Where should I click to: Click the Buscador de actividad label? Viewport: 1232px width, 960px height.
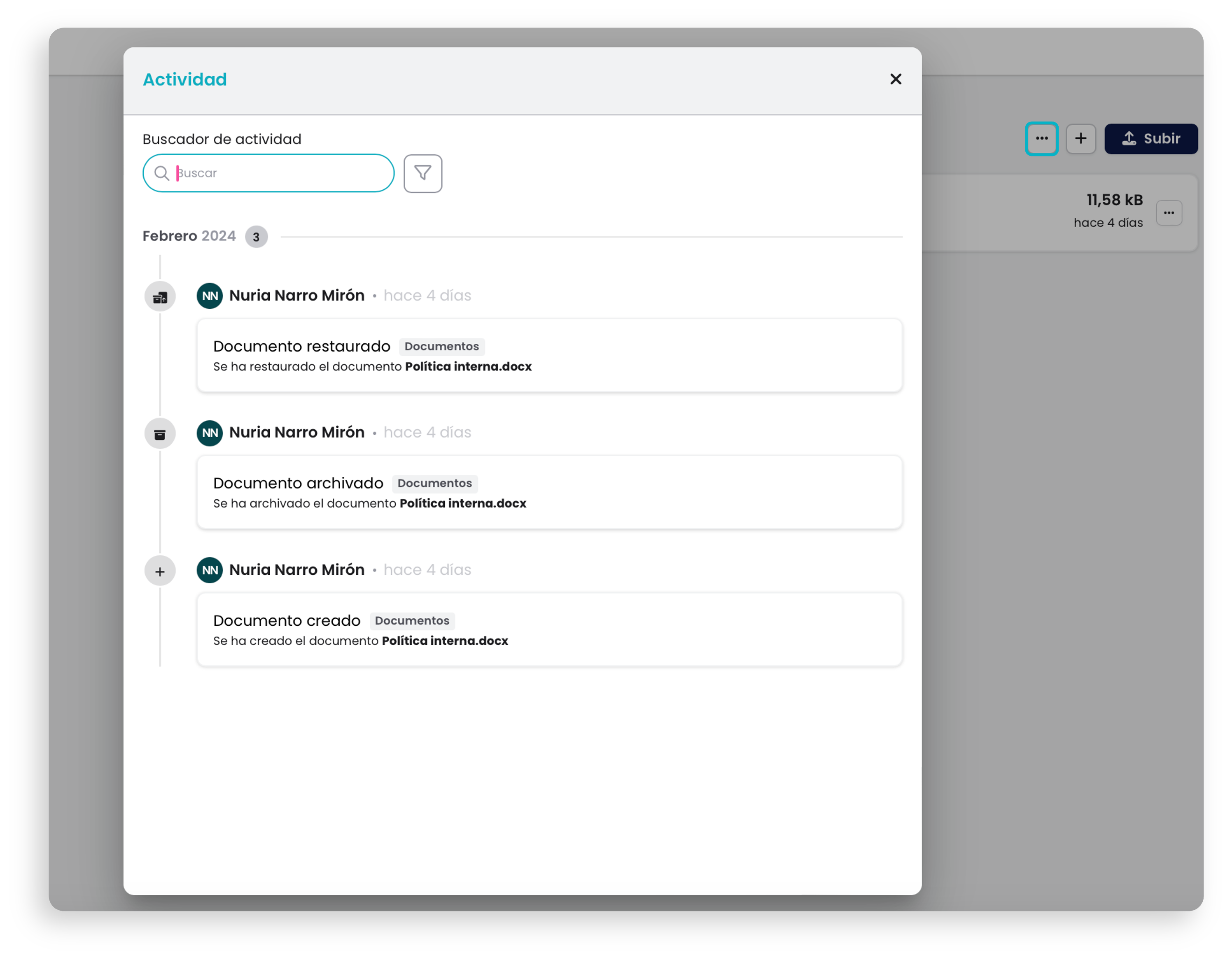222,139
